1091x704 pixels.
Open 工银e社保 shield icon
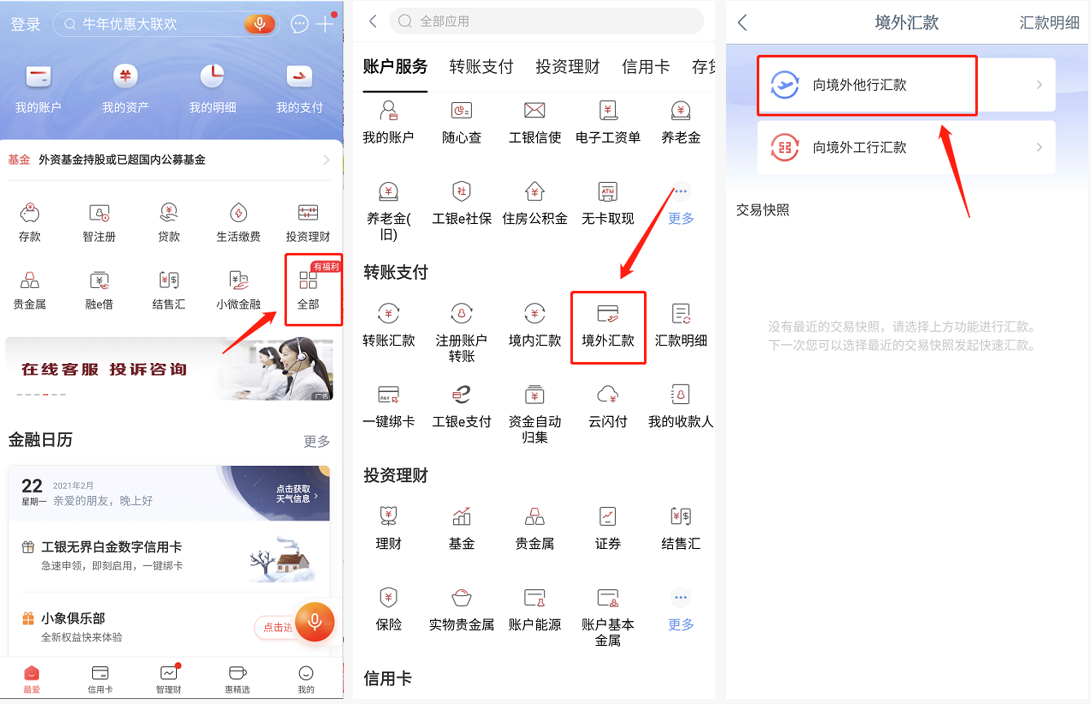461,191
